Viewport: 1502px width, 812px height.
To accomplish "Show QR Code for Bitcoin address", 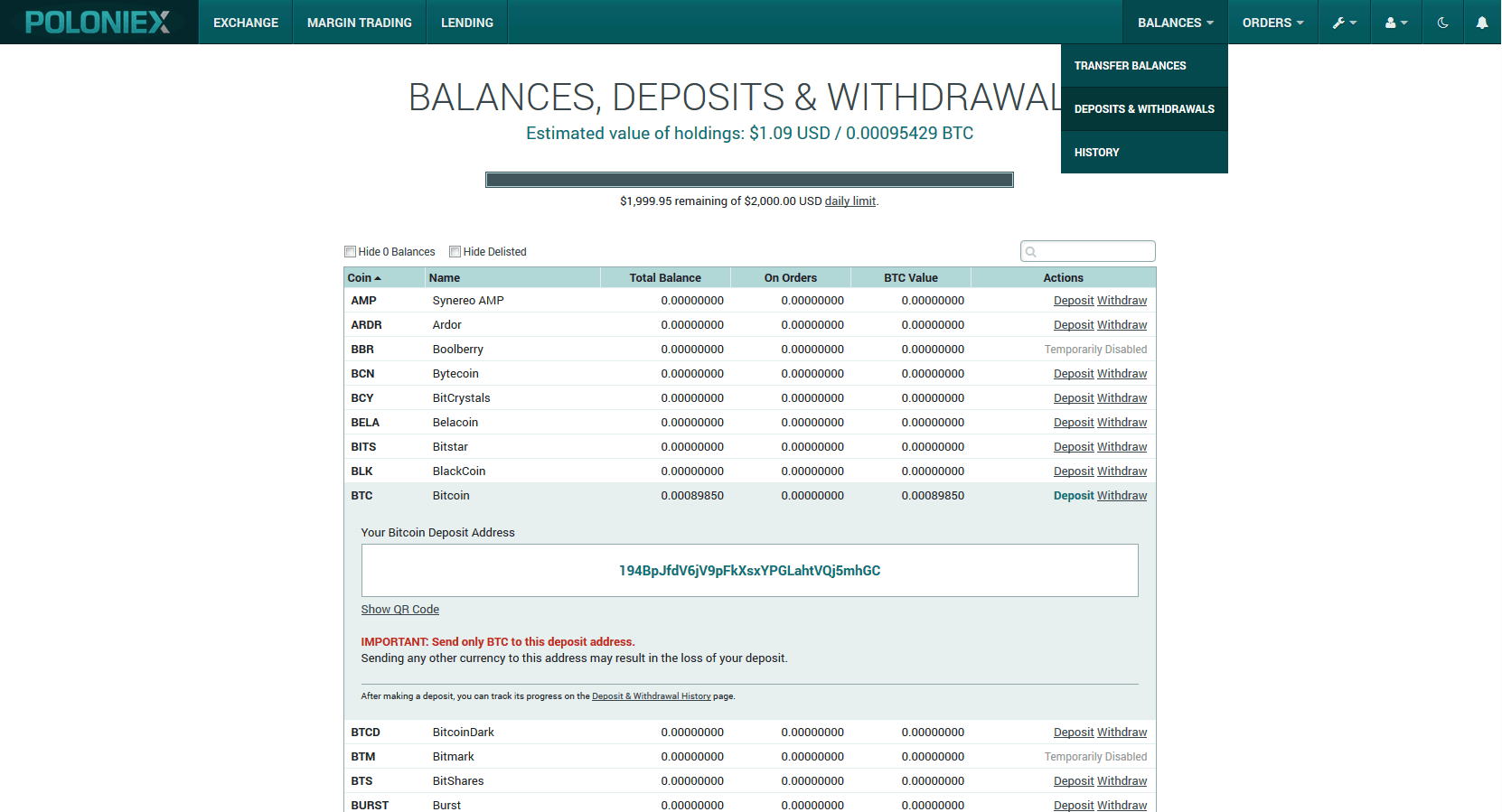I will (x=399, y=610).
